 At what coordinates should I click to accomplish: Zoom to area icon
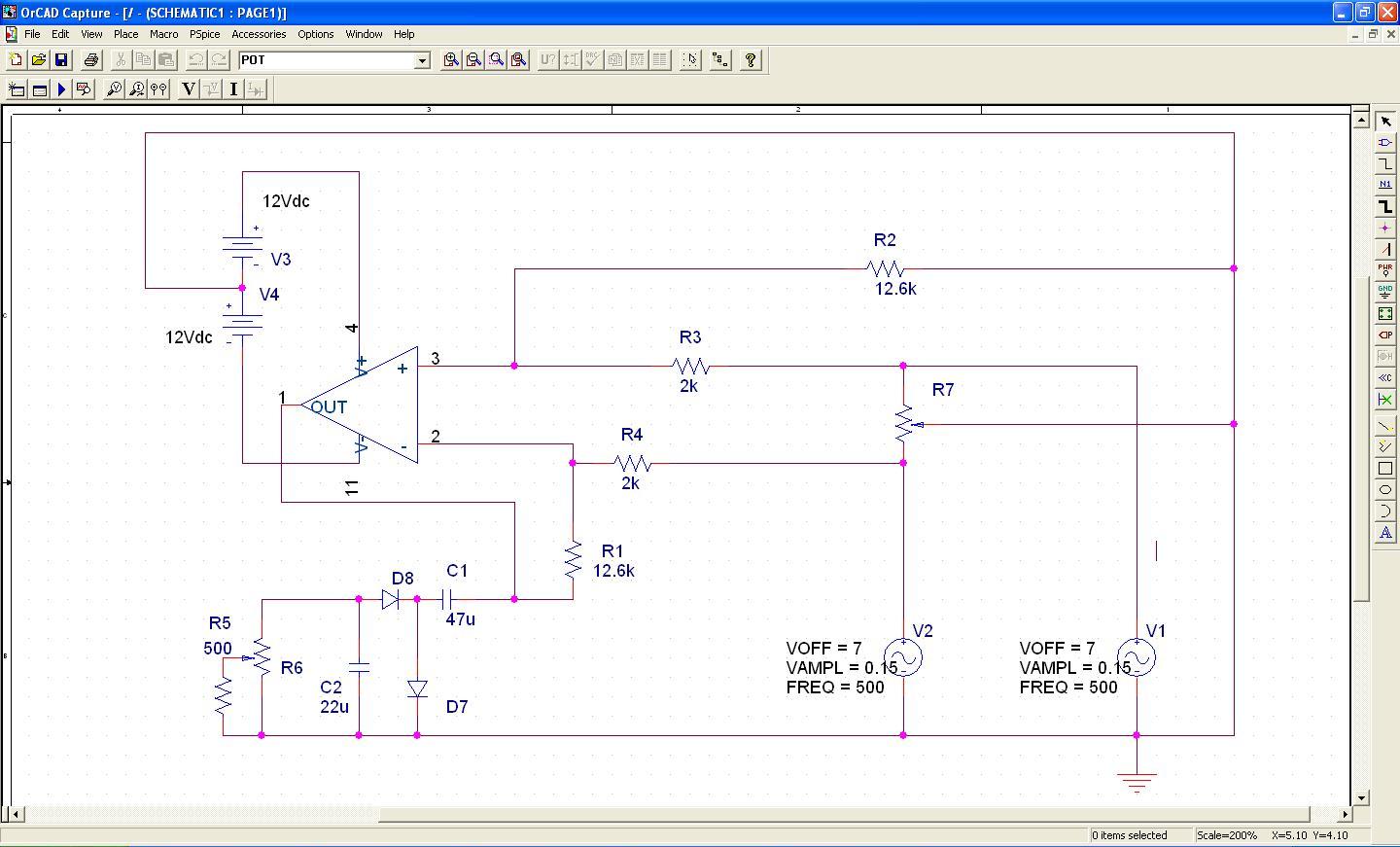click(496, 60)
